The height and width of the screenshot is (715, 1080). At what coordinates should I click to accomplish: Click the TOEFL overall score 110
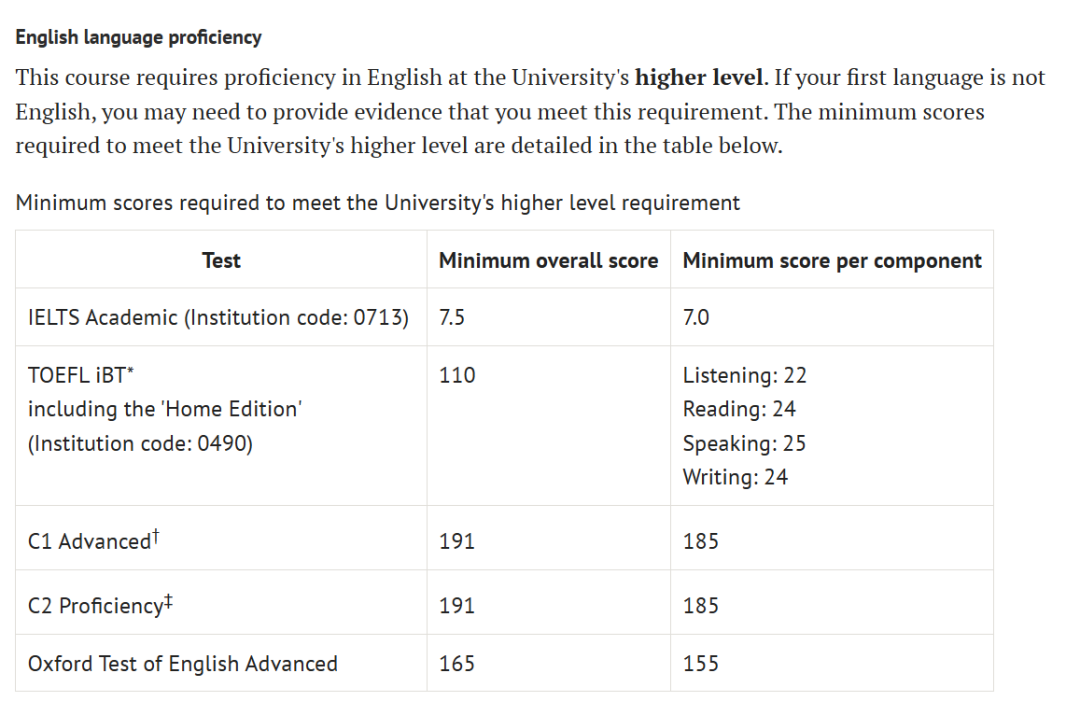click(x=457, y=376)
